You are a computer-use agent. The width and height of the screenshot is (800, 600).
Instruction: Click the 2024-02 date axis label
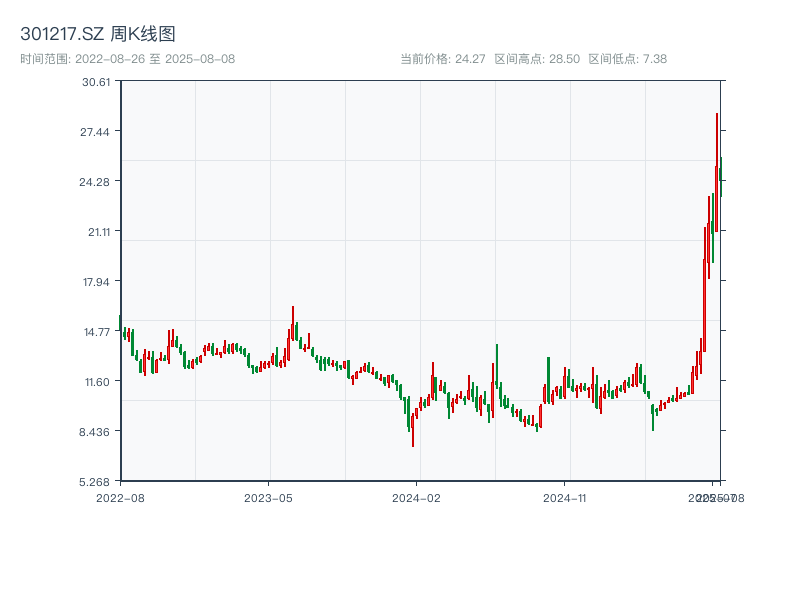click(417, 497)
